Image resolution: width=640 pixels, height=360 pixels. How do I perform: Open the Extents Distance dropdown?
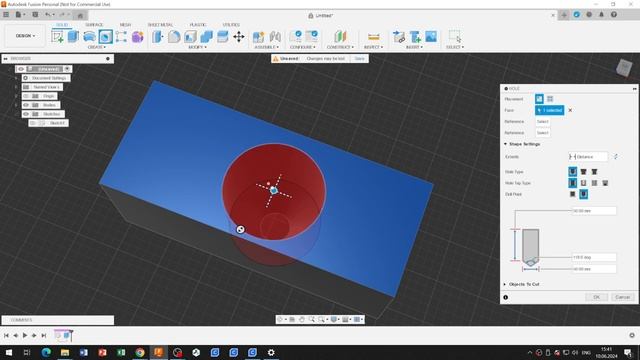[x=588, y=157]
